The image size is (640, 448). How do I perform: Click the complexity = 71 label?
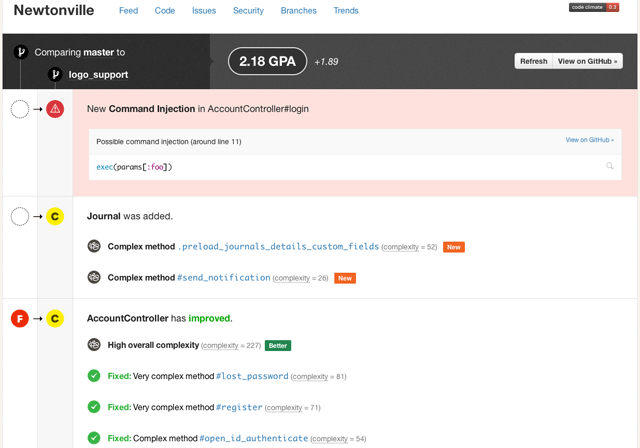[292, 408]
